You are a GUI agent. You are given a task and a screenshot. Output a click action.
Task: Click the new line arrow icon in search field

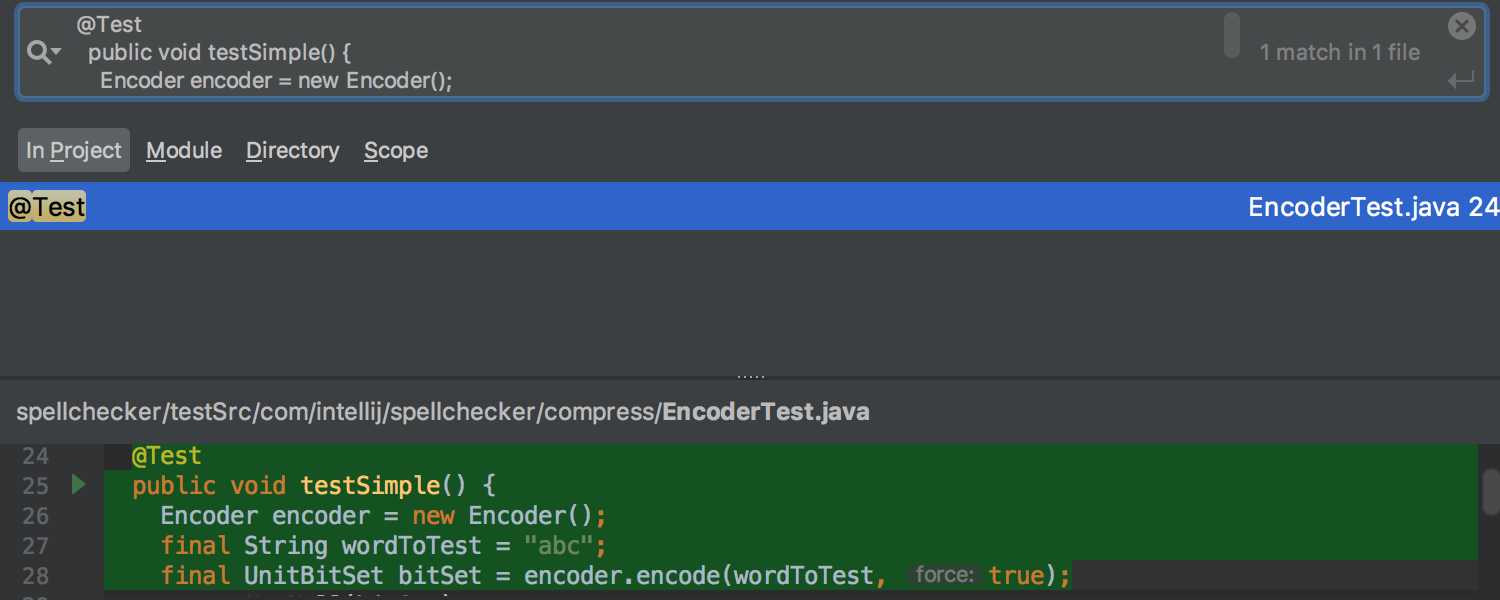[1461, 80]
